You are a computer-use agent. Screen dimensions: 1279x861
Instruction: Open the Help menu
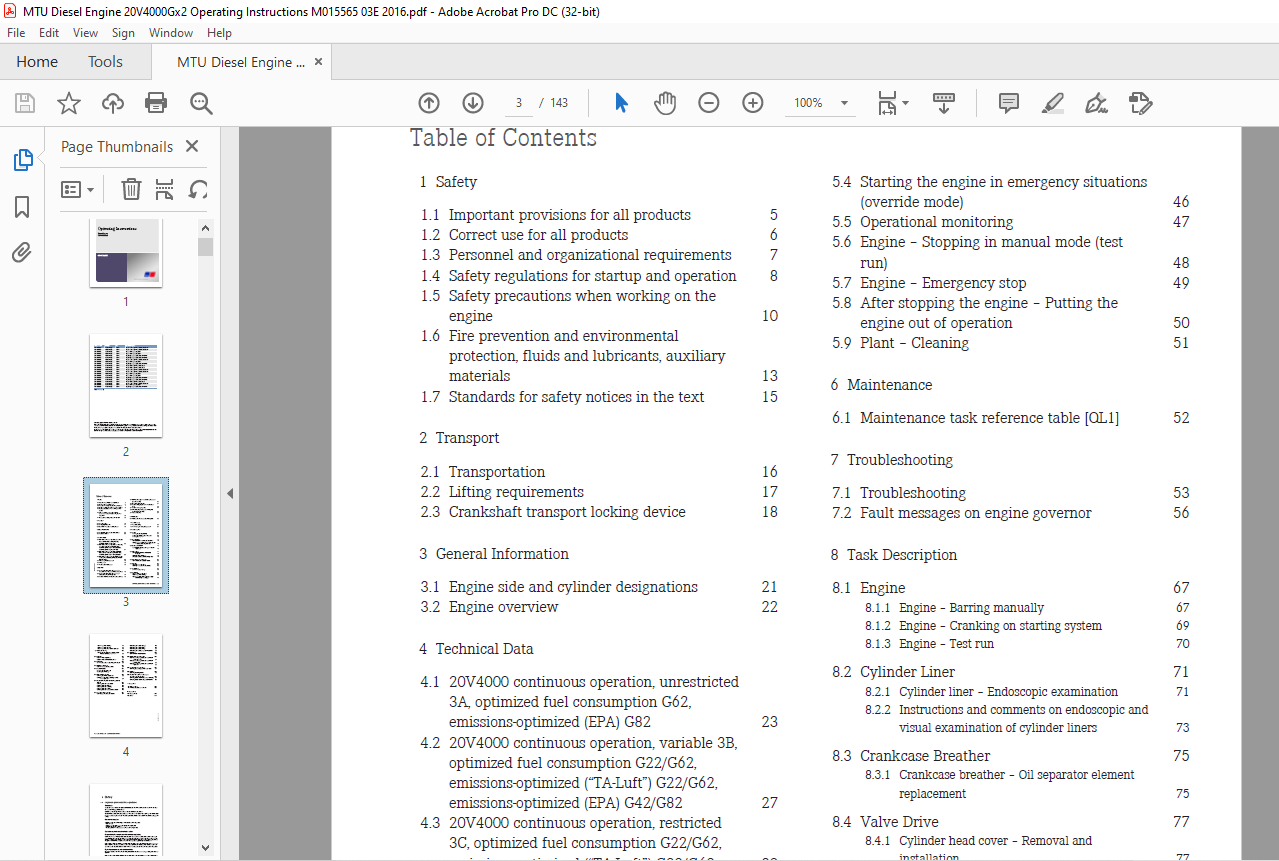click(219, 33)
